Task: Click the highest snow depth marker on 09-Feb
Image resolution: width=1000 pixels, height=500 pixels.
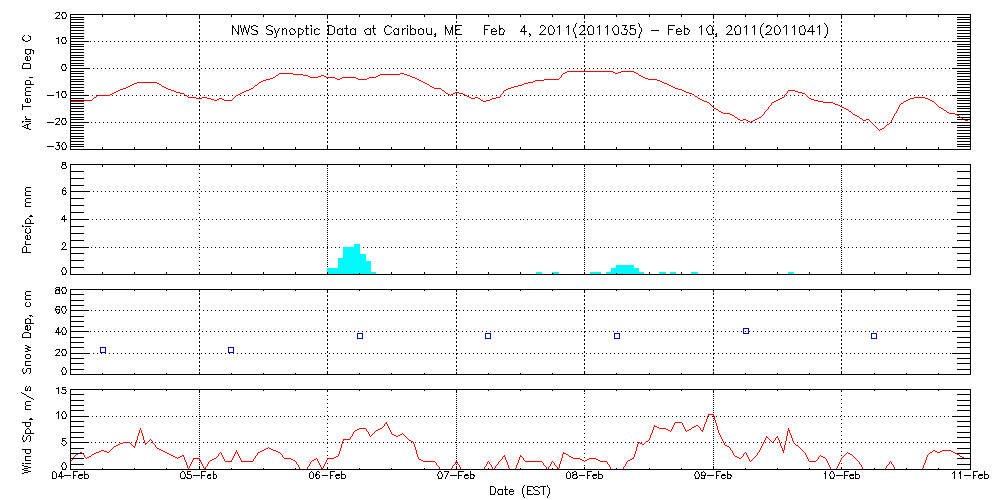Action: pyautogui.click(x=746, y=331)
